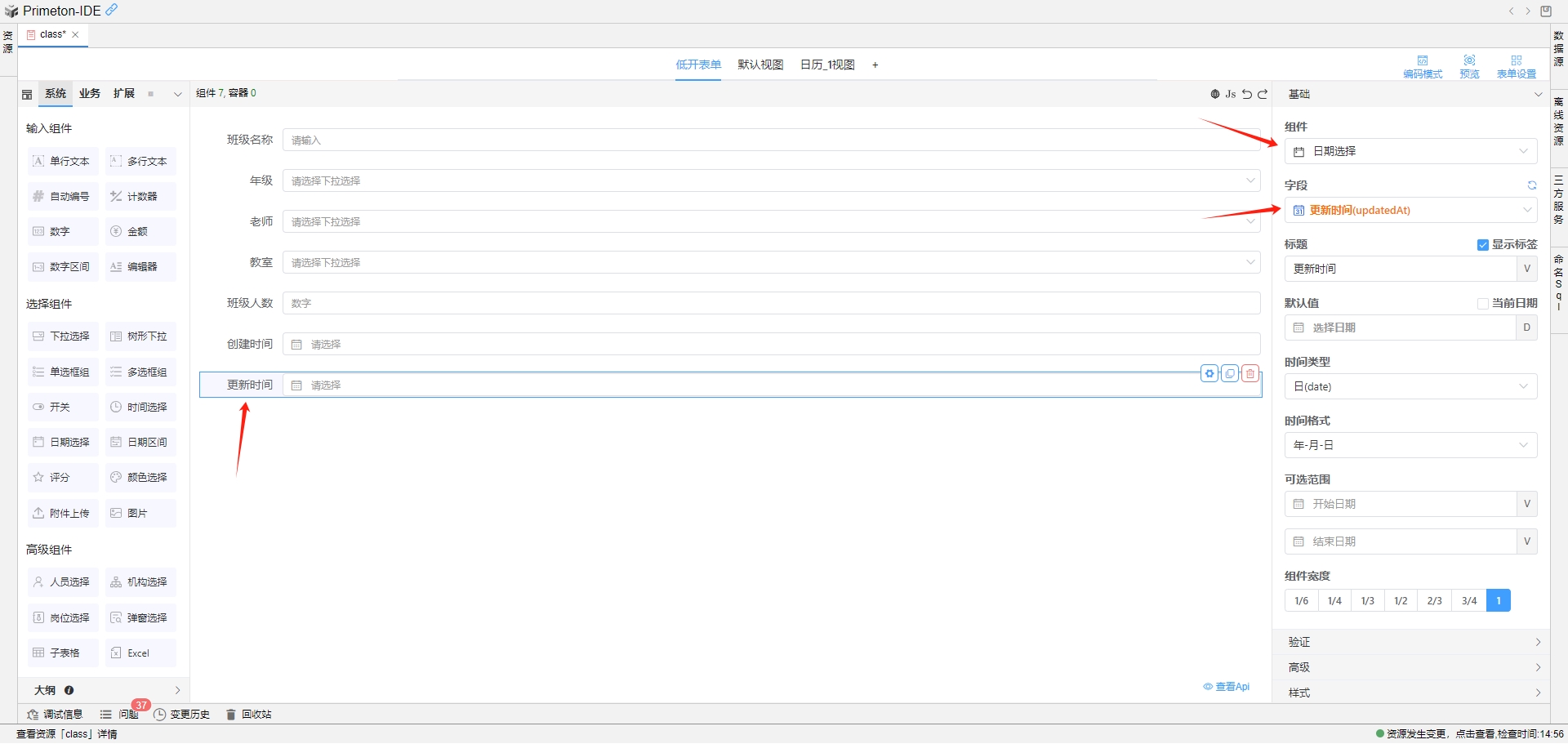Select the 单行文本 input component
This screenshot has width=1568, height=744.
pyautogui.click(x=62, y=161)
